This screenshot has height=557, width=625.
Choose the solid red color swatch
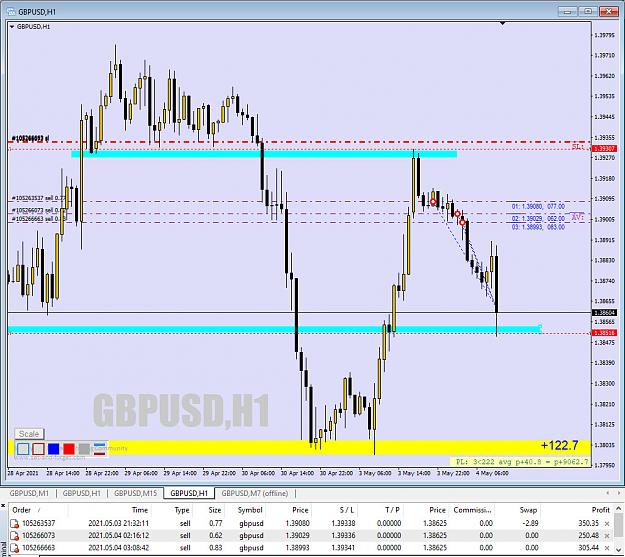[x=69, y=449]
